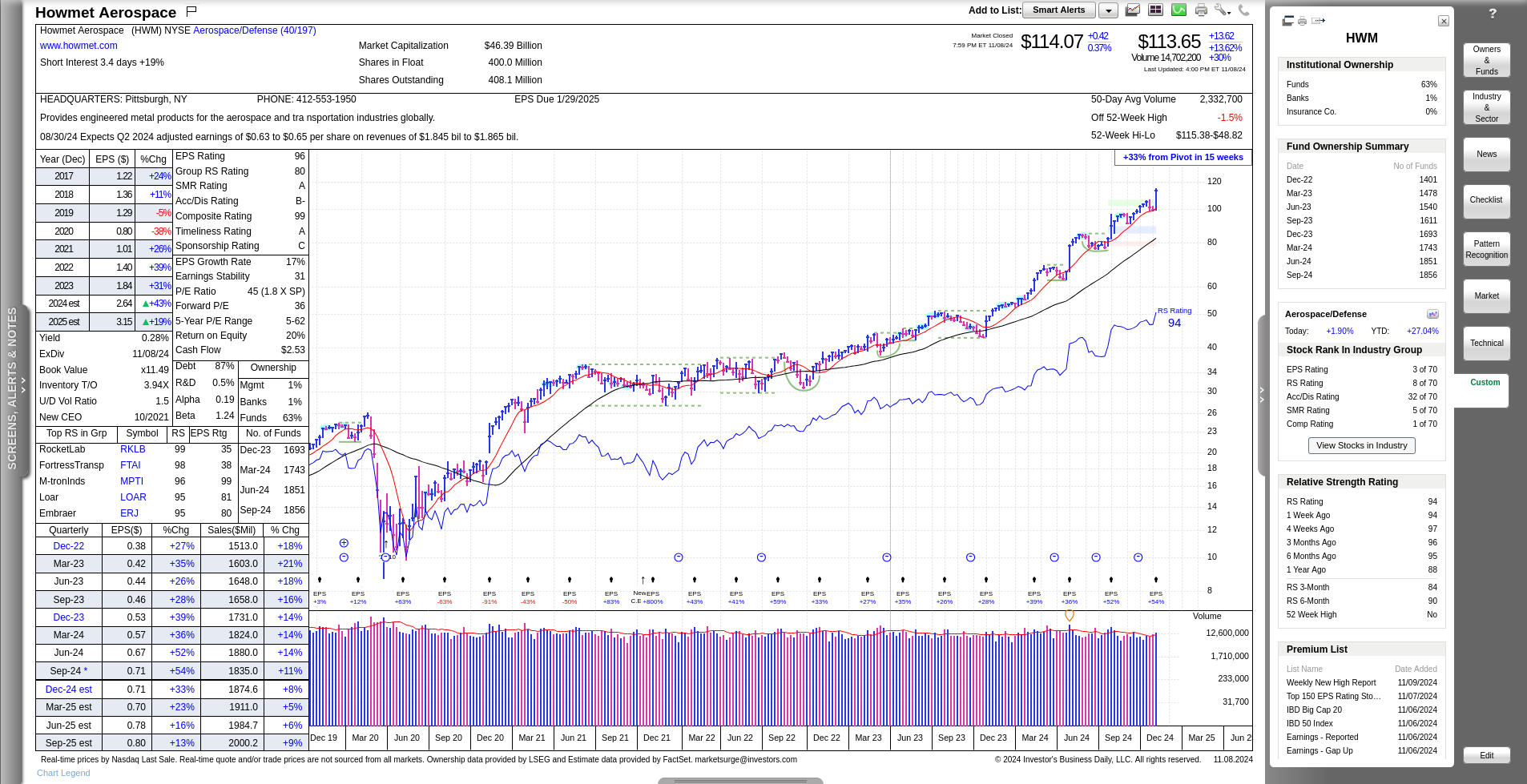Click the EPS Due 1/29/2025 text
The height and width of the screenshot is (784, 1527).
557,99
